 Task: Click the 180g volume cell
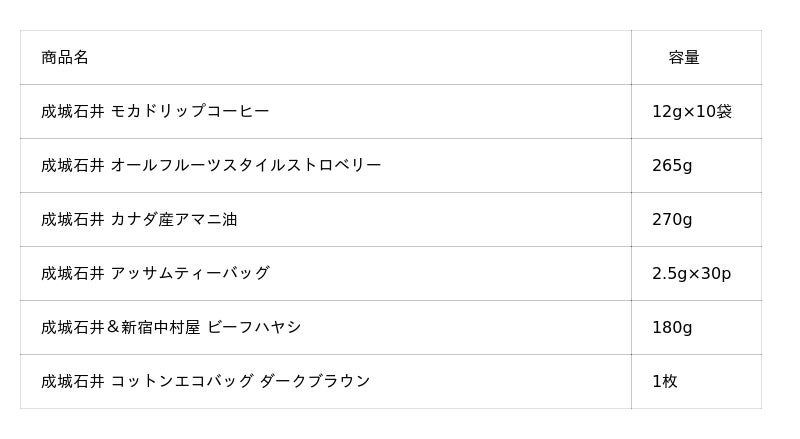[672, 328]
